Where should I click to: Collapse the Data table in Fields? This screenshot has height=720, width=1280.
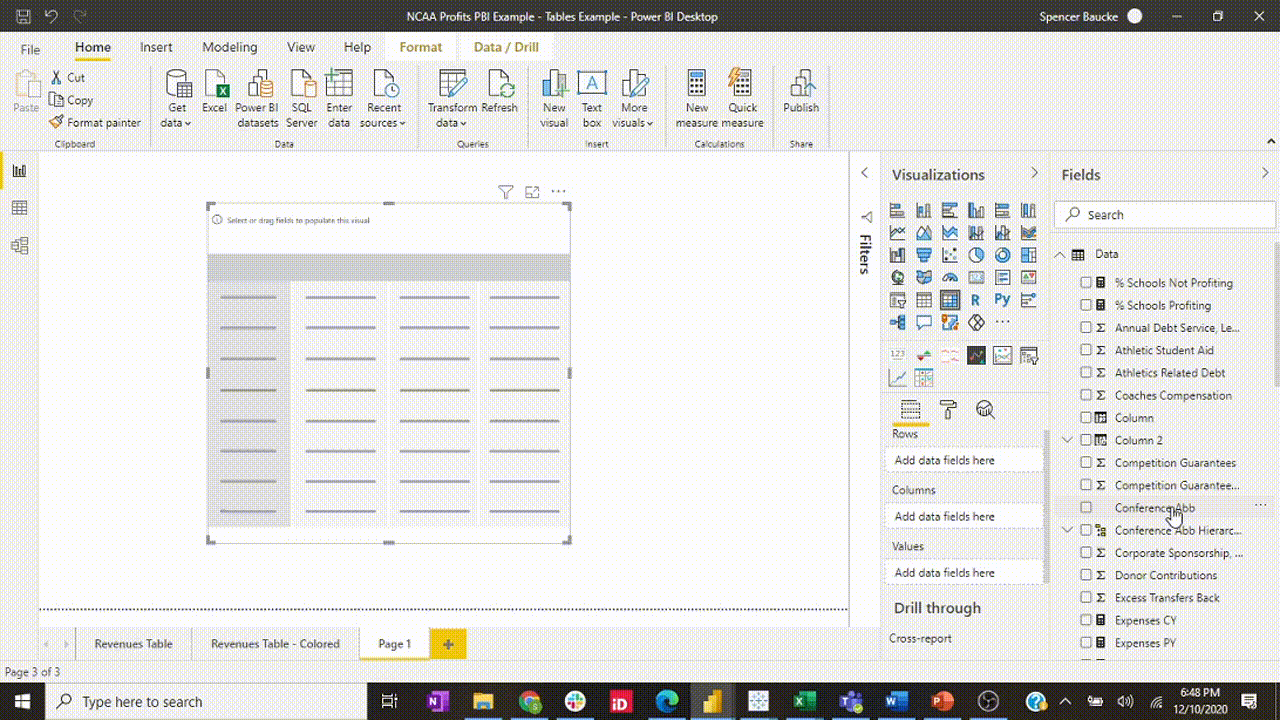tap(1060, 254)
